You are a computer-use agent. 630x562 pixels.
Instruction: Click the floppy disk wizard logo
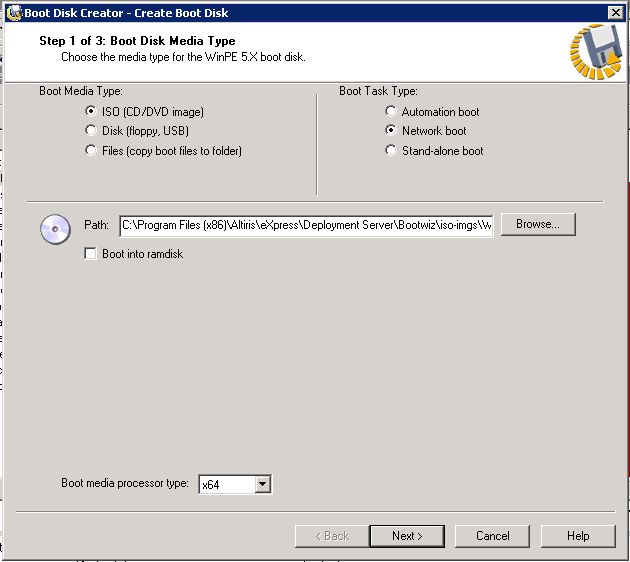597,52
